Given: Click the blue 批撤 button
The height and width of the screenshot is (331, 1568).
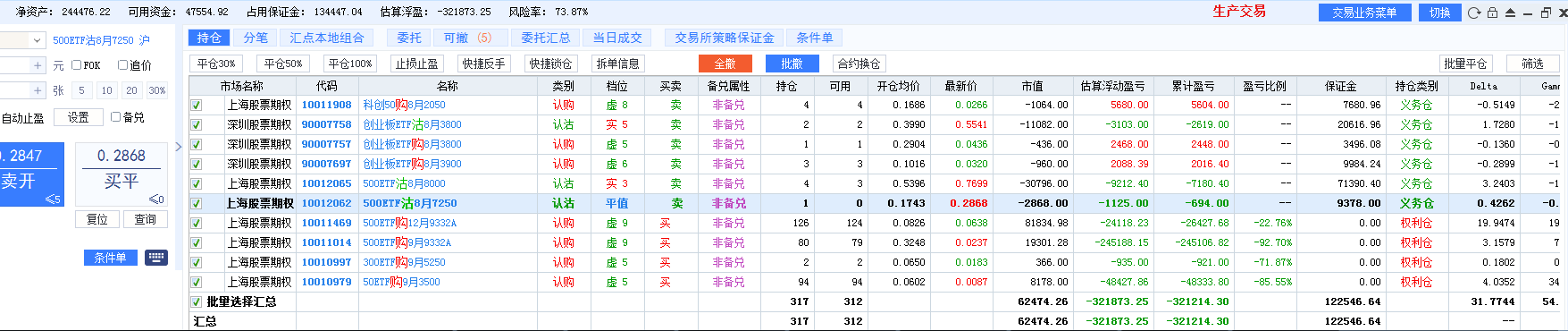Looking at the screenshot, I should tap(792, 64).
